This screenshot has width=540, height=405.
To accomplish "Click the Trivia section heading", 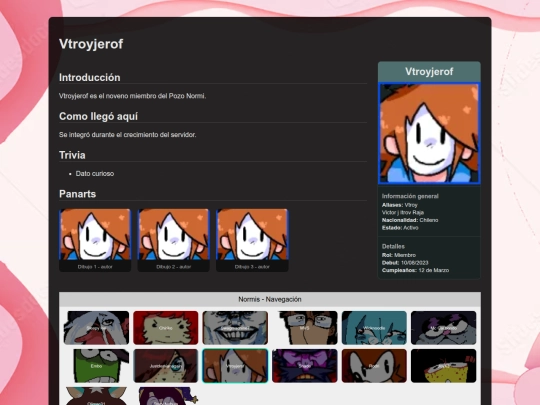I will [x=72, y=155].
